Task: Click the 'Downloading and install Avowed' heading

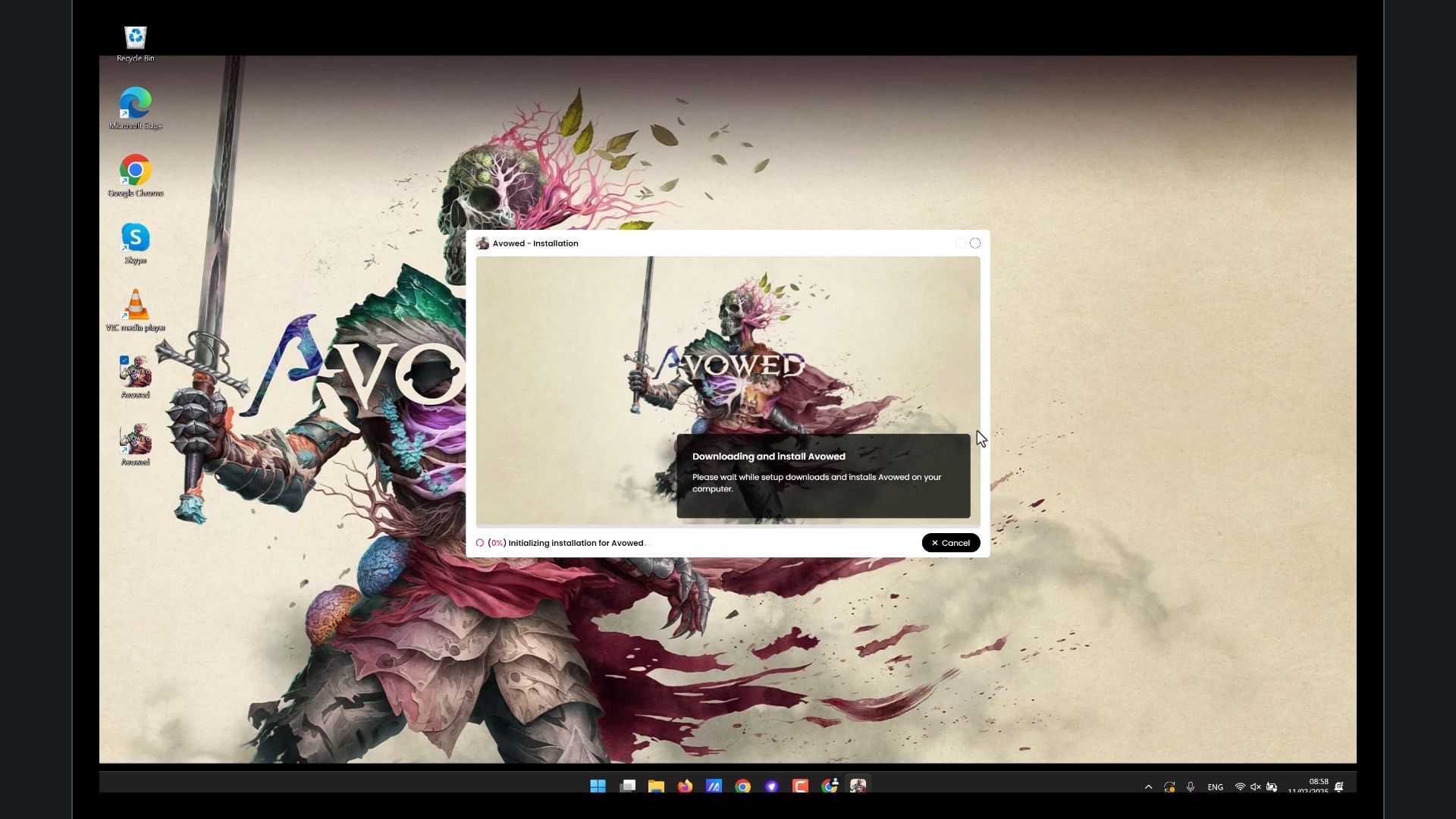Action: (x=769, y=457)
